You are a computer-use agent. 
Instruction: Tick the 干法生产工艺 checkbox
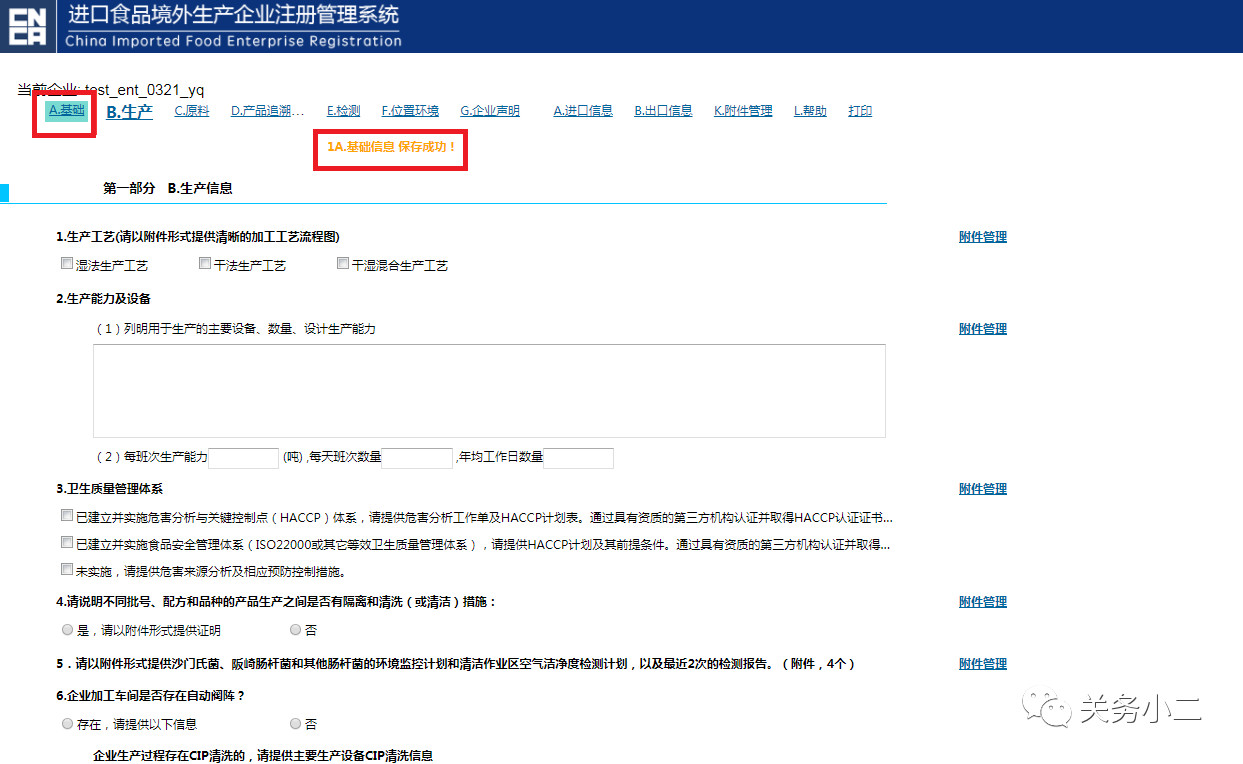coord(205,264)
